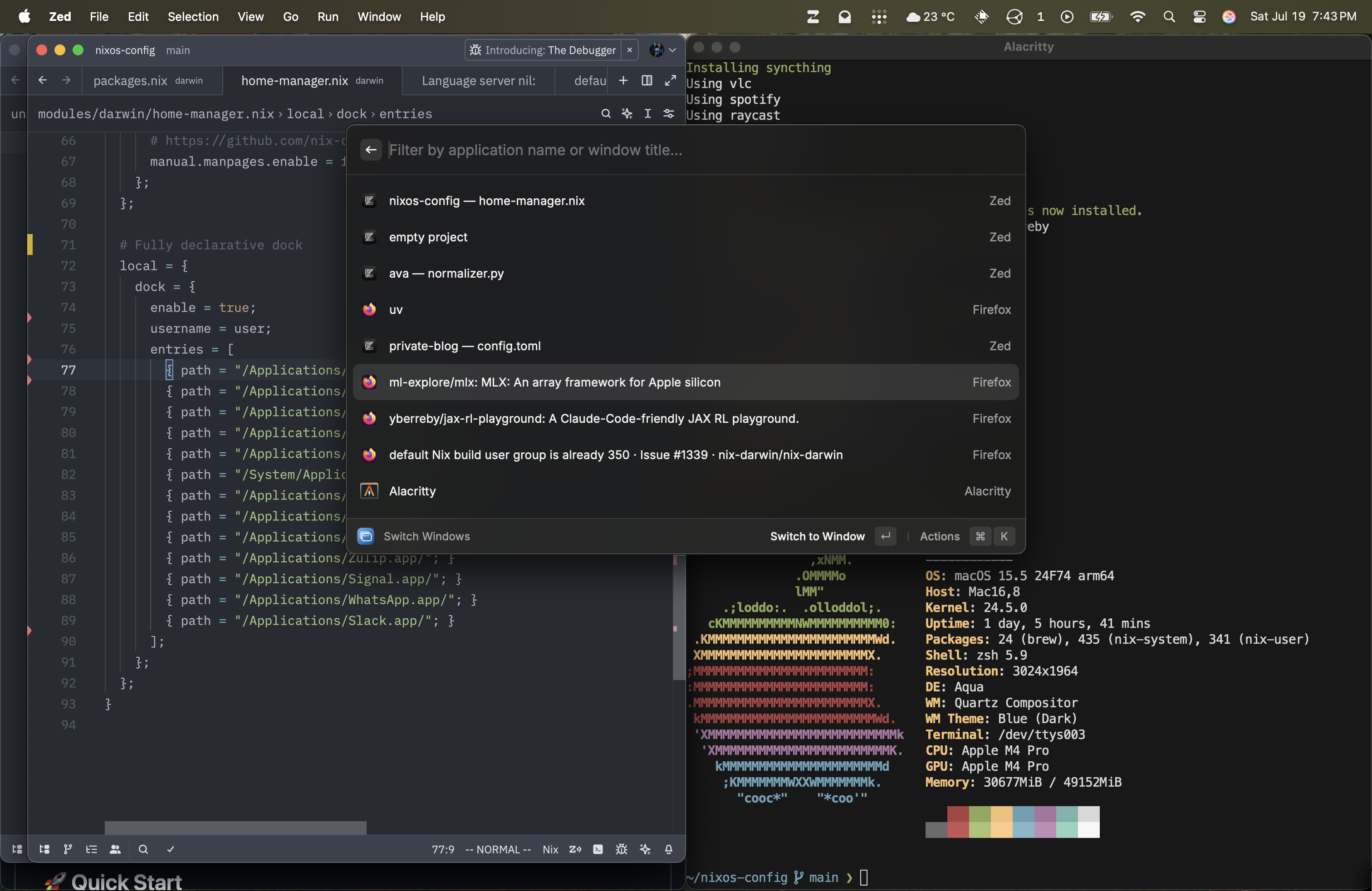The height and width of the screenshot is (891, 1372).
Task: Open the collaboration panel icon
Action: [115, 849]
